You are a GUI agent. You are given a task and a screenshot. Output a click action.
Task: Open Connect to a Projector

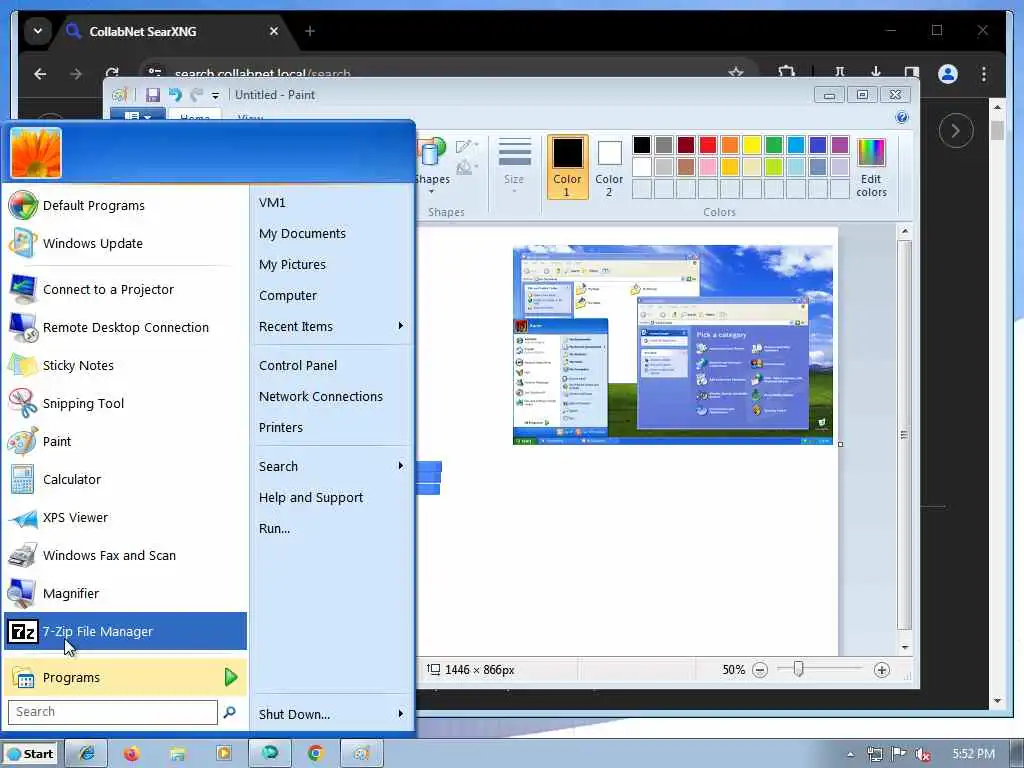(125, 289)
